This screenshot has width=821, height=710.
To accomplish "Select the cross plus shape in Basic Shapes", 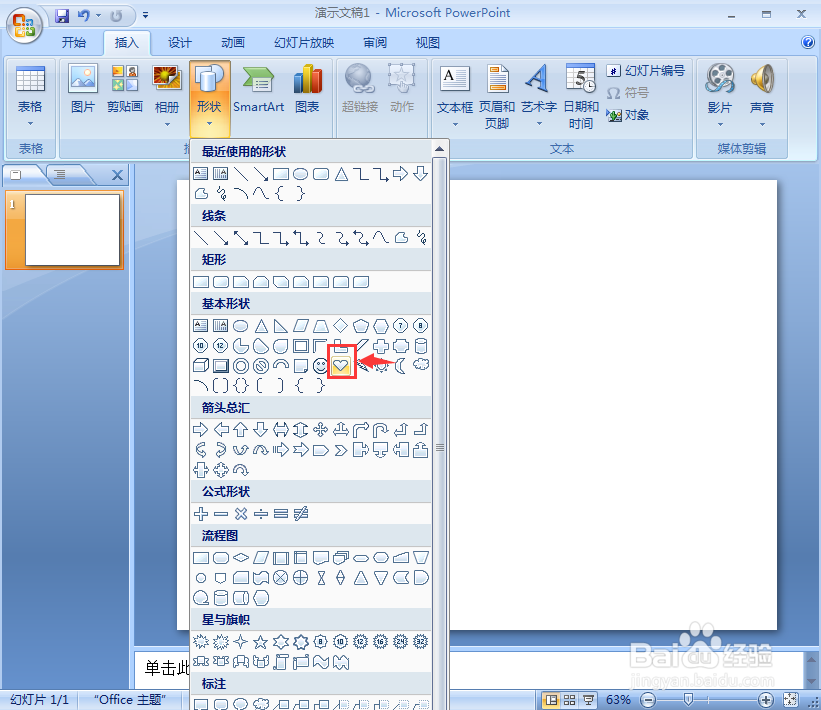I will 381,346.
